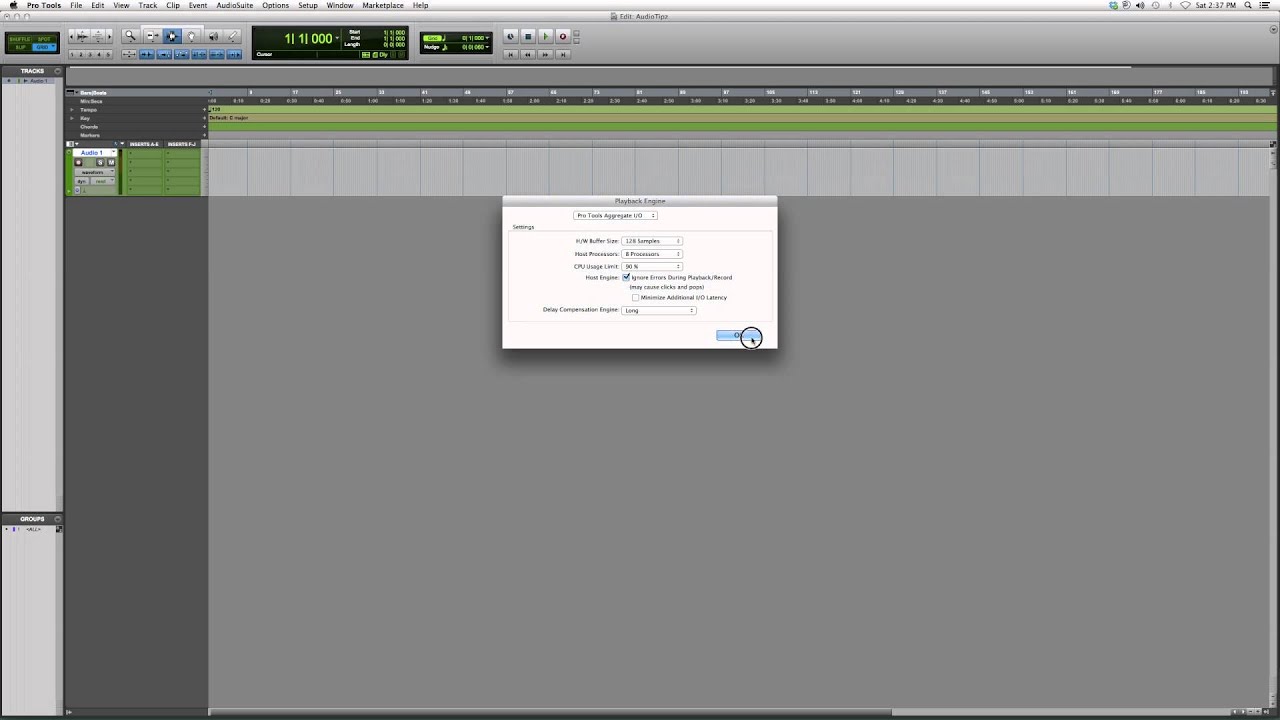Image resolution: width=1280 pixels, height=720 pixels.
Task: Open the Audio 1 track name field
Action: point(91,153)
